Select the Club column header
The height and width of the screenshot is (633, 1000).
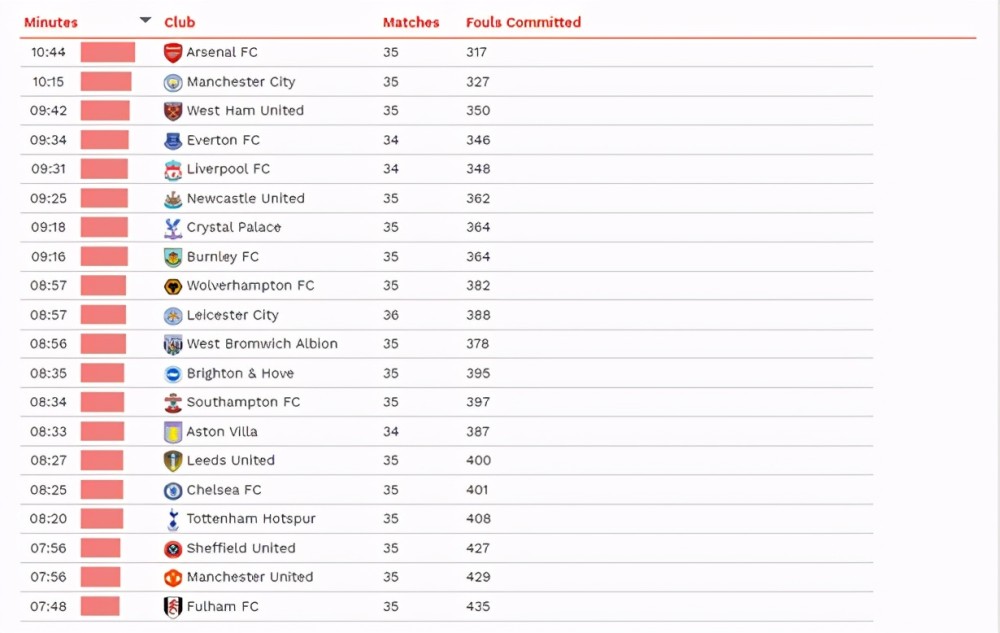[179, 22]
